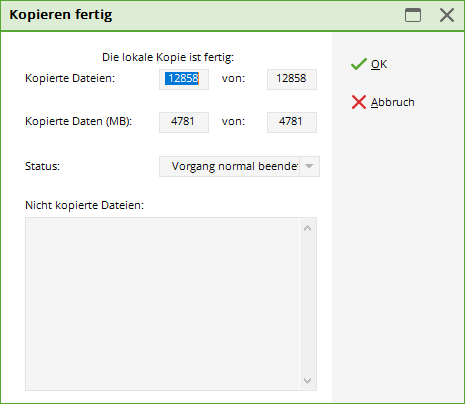Click the scroll down arrow in file list

point(308,380)
